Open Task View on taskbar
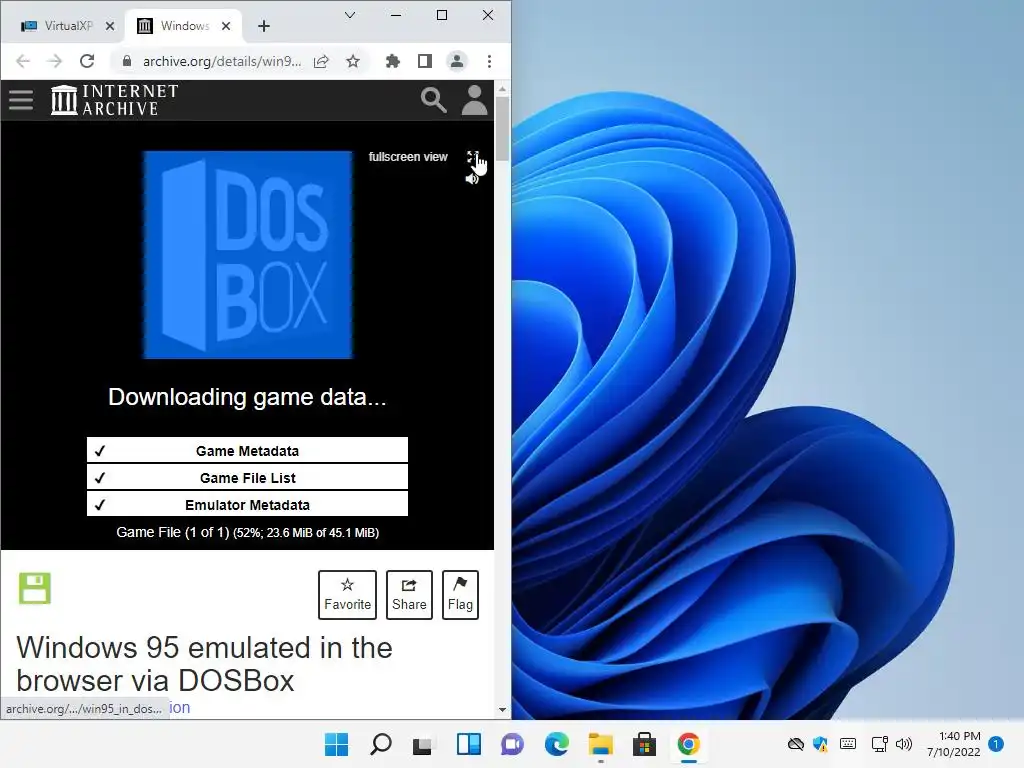The image size is (1024, 768). (x=423, y=744)
